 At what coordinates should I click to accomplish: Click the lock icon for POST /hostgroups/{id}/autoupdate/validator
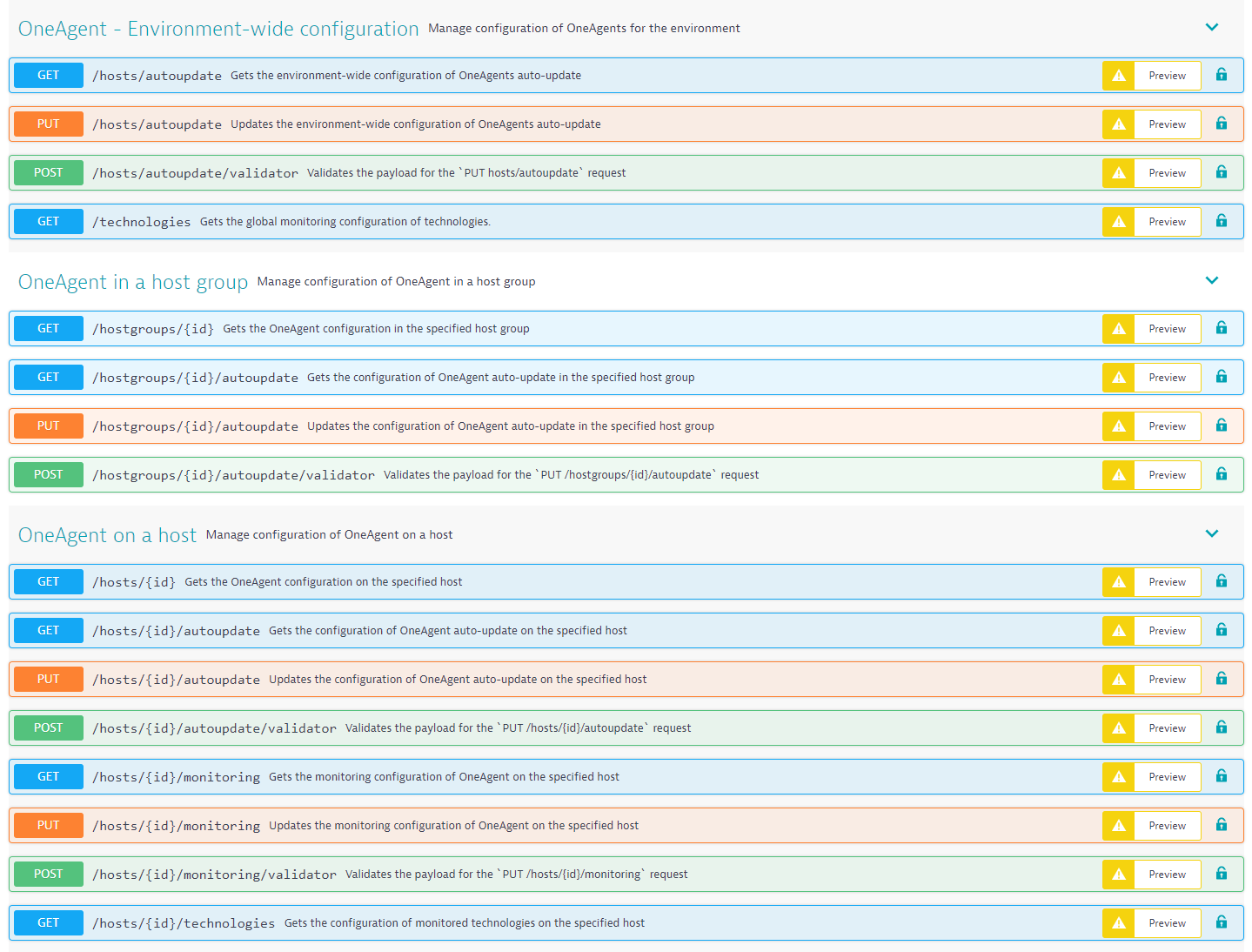click(x=1222, y=474)
